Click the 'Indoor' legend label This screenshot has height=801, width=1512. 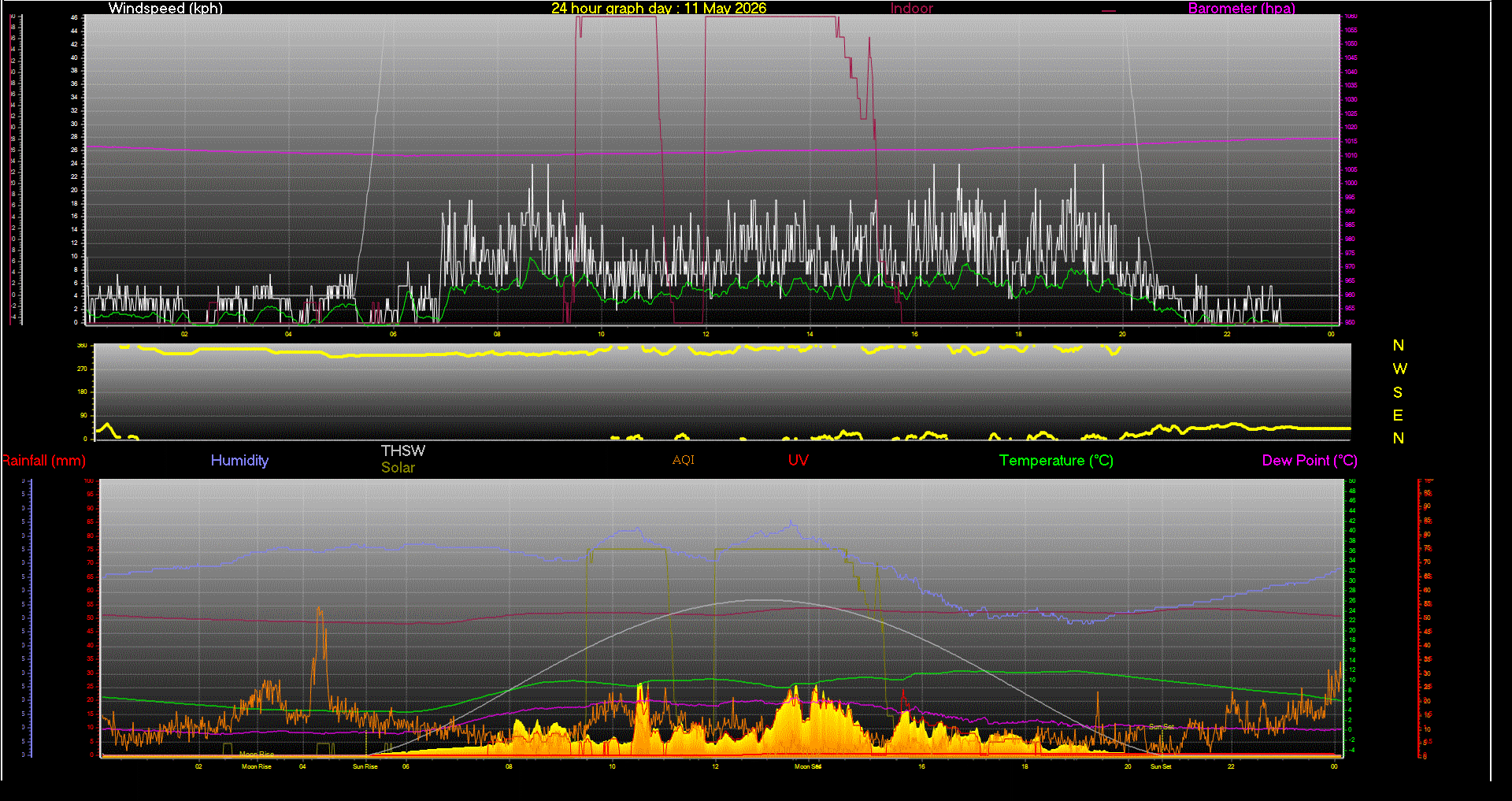[x=911, y=8]
